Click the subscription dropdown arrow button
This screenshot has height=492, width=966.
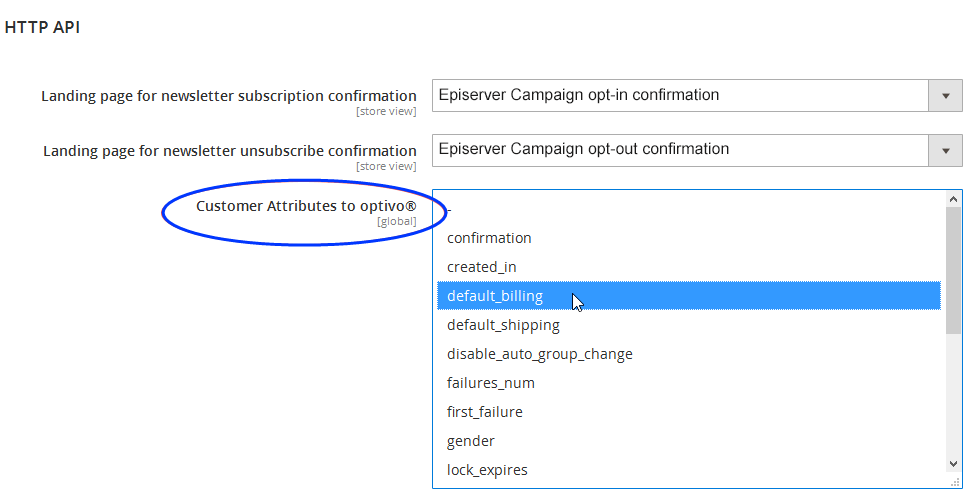pos(944,96)
